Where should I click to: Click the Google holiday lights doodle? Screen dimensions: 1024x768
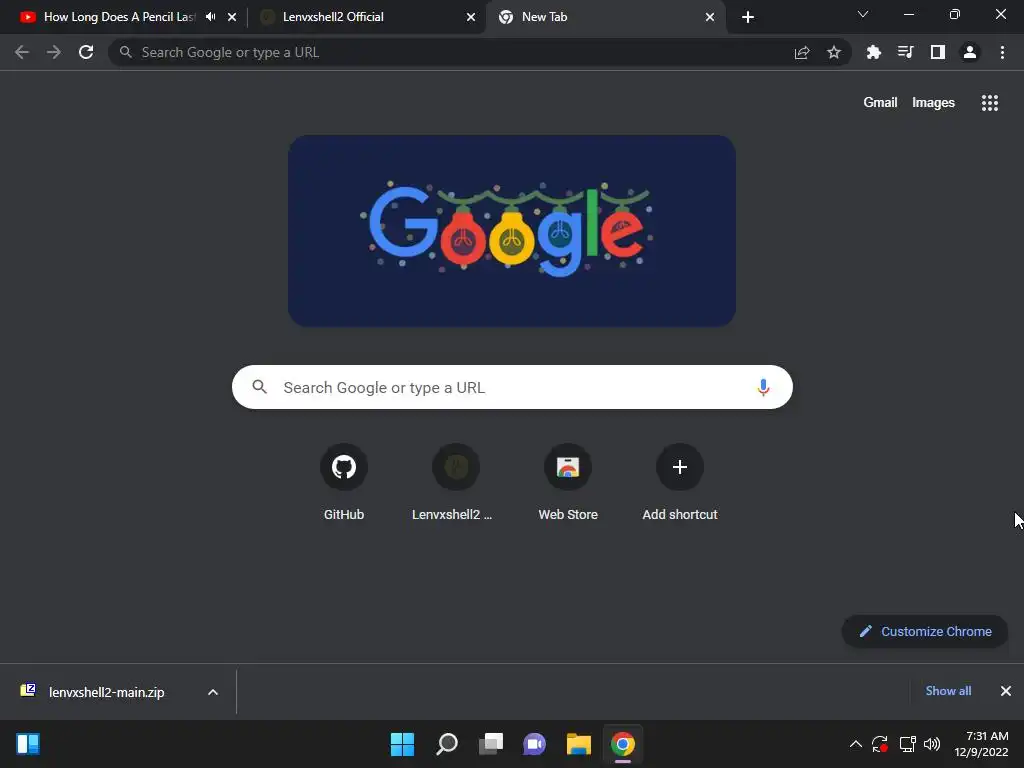coord(512,231)
